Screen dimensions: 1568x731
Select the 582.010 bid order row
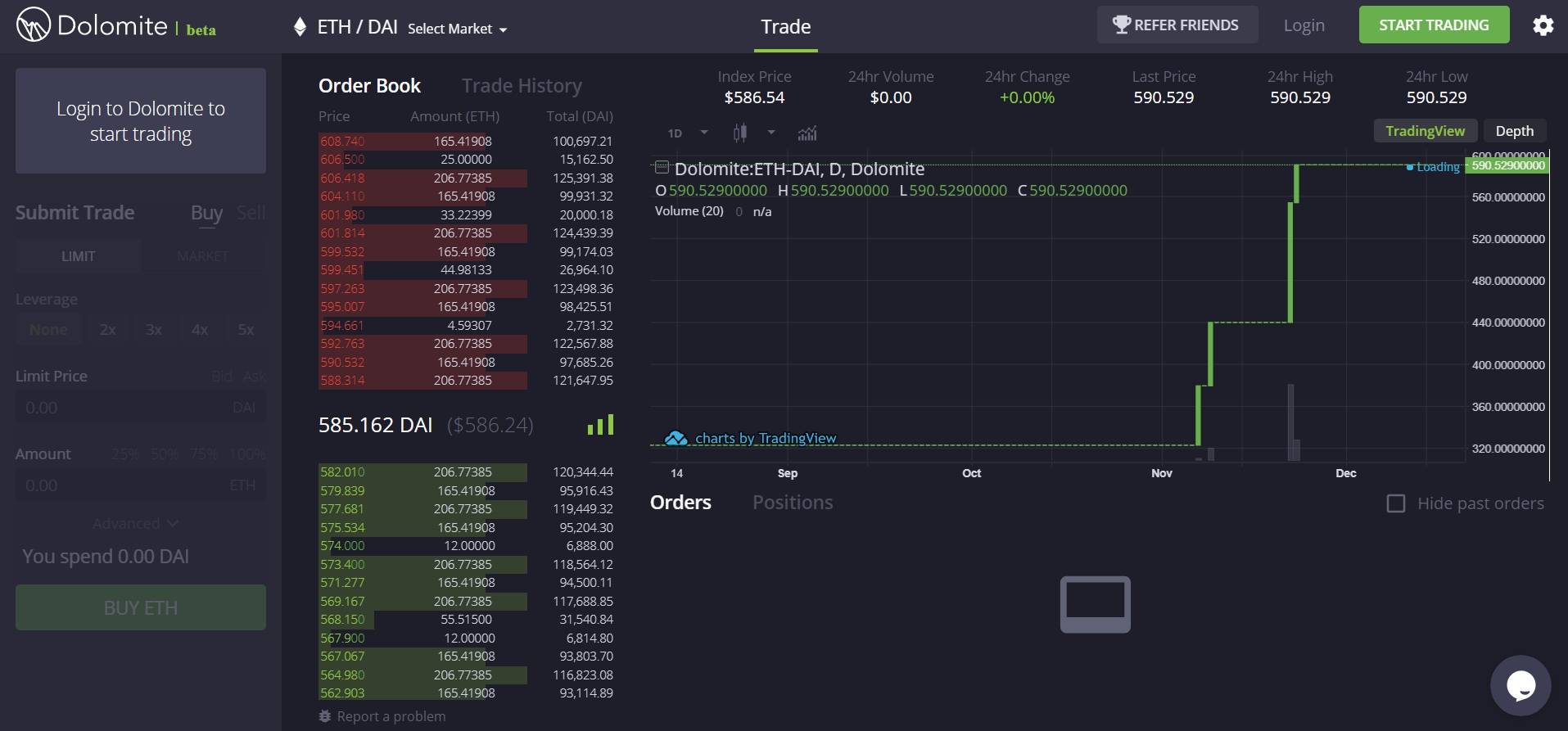pos(466,472)
